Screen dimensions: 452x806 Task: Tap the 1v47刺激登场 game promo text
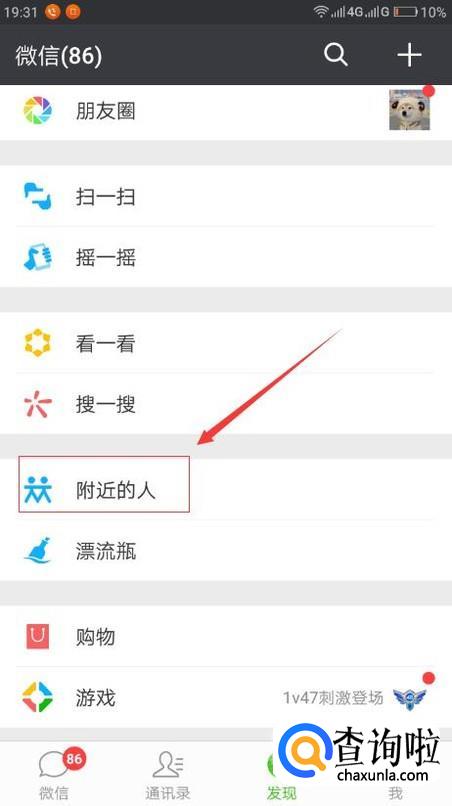coord(333,698)
